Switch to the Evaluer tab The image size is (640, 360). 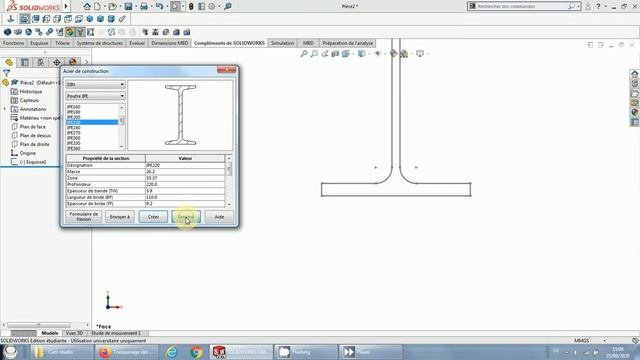[137, 43]
